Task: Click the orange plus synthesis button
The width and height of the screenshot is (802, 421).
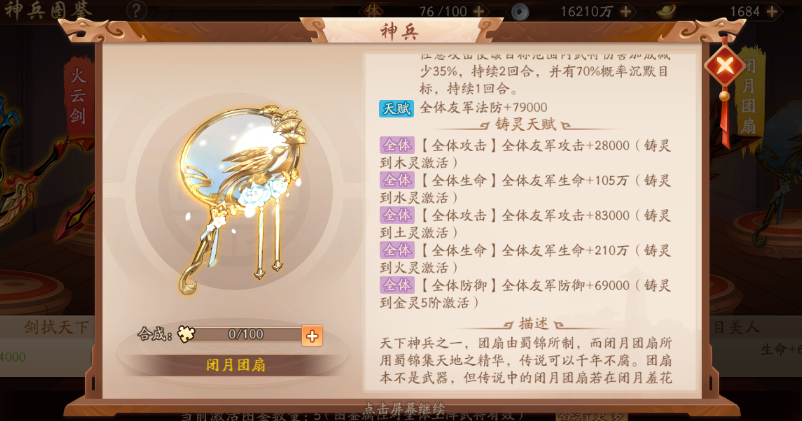Action: pos(312,336)
